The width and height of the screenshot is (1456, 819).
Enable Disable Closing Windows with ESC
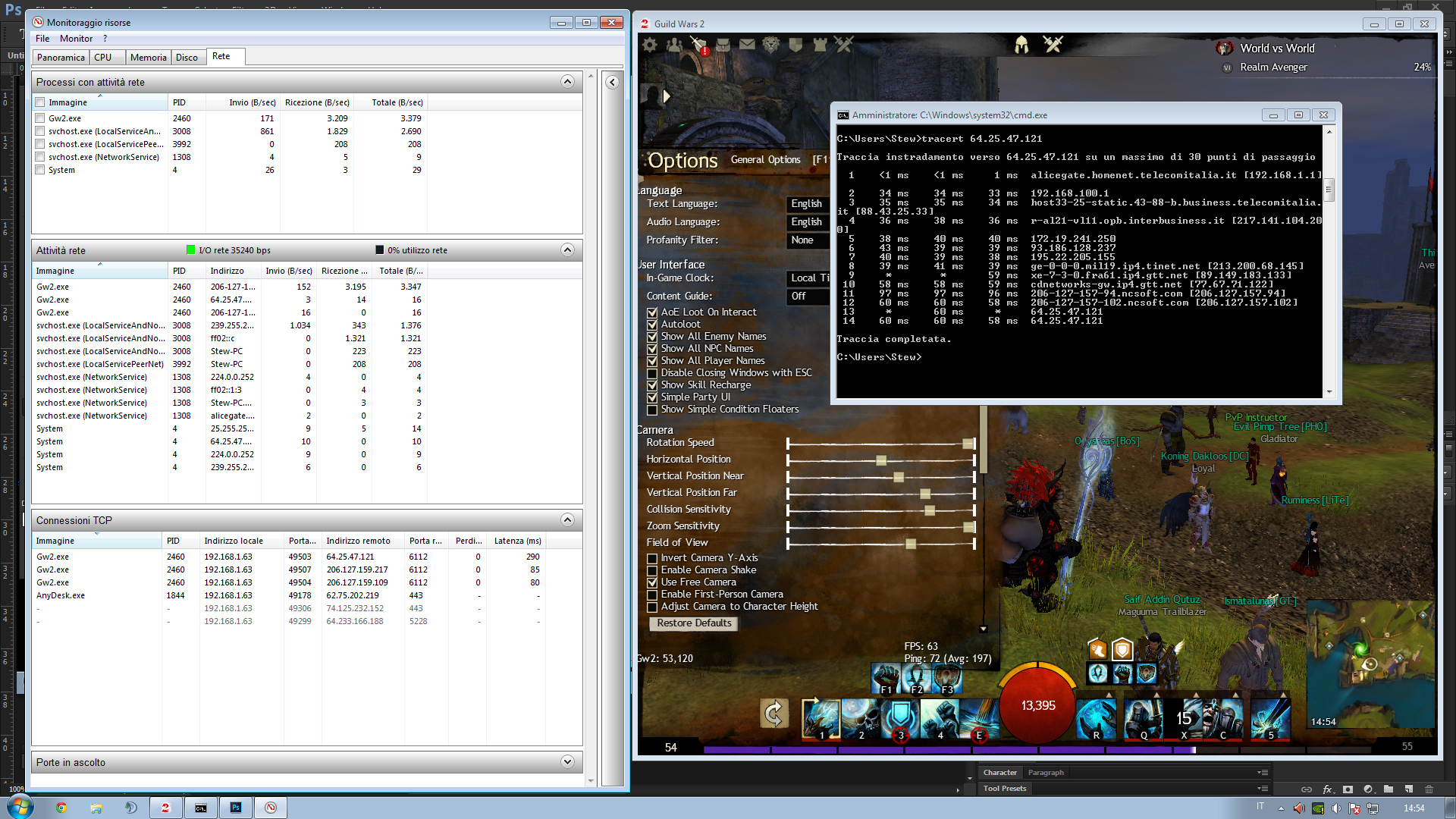tap(652, 373)
